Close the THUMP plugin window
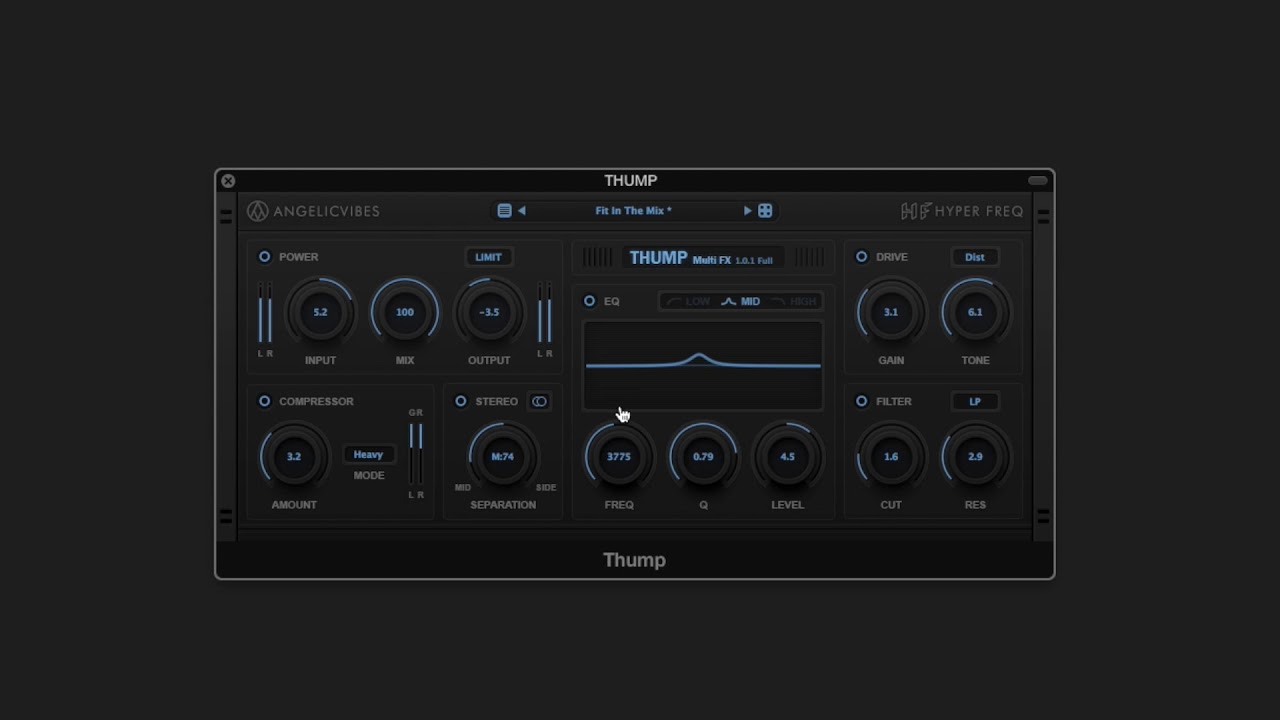Viewport: 1280px width, 720px height. pyautogui.click(x=228, y=181)
